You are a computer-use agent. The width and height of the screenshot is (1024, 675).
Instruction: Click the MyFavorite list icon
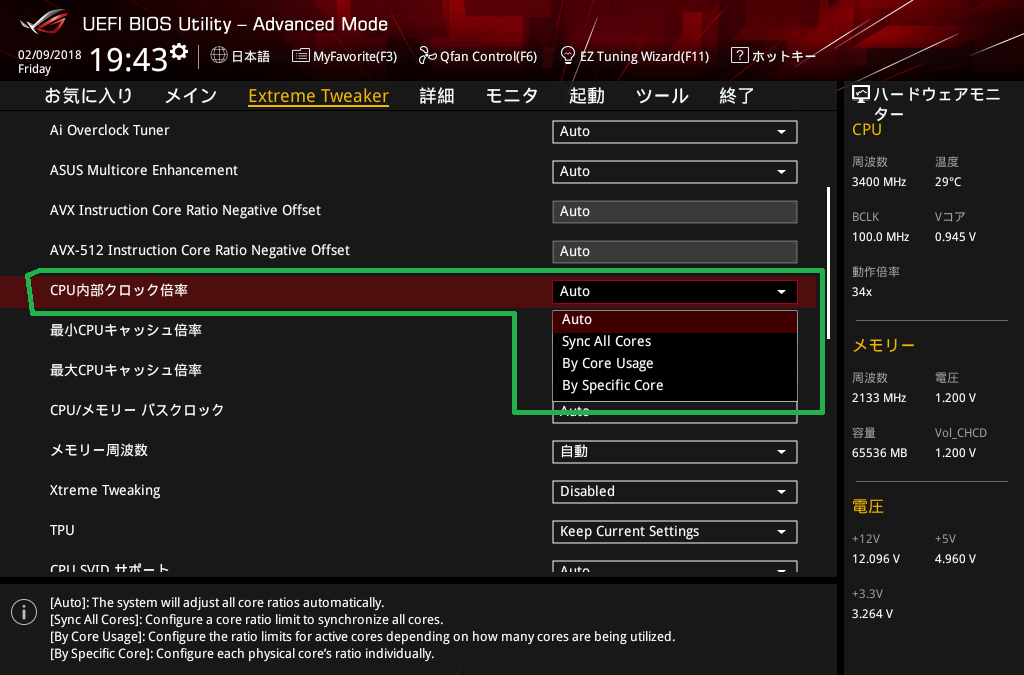click(300, 55)
